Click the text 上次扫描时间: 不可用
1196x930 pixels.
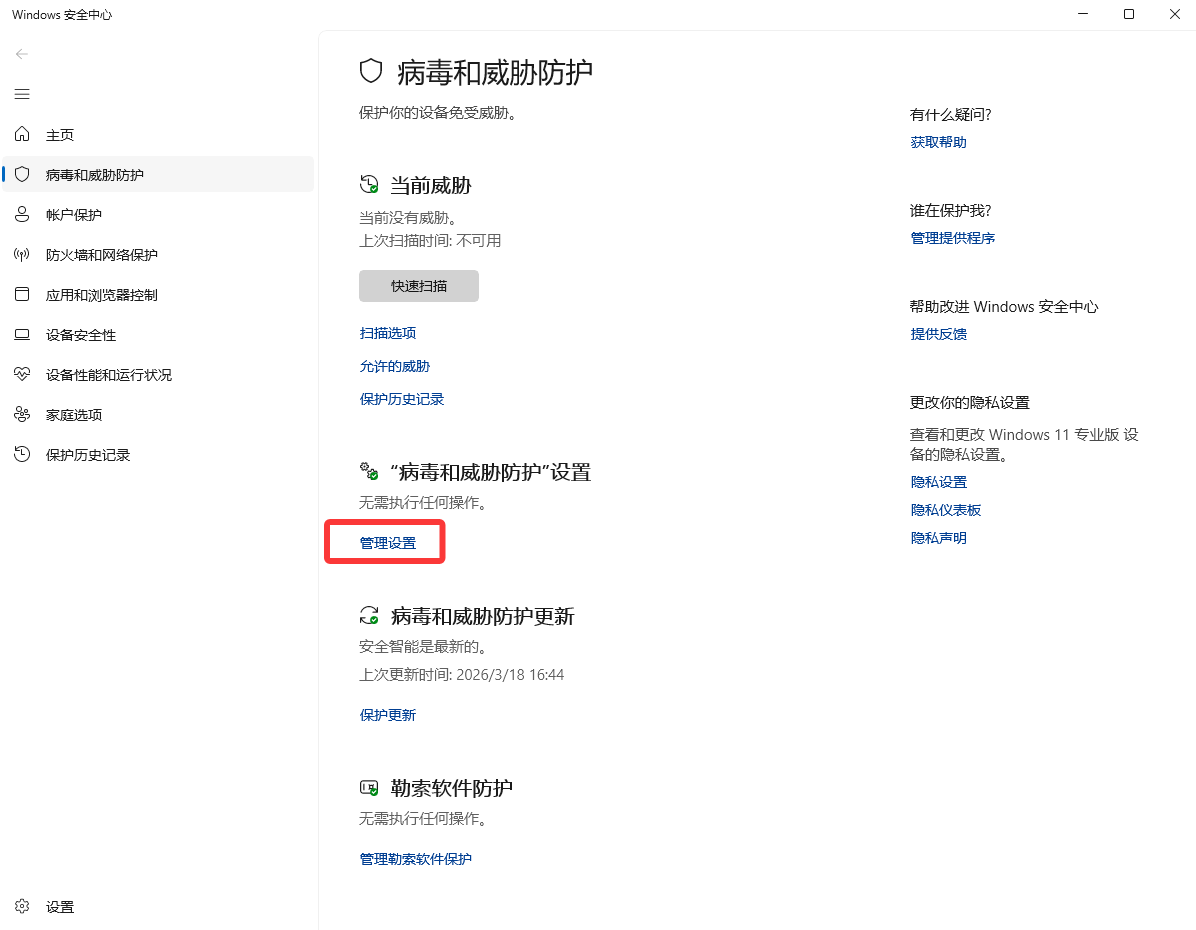click(430, 241)
